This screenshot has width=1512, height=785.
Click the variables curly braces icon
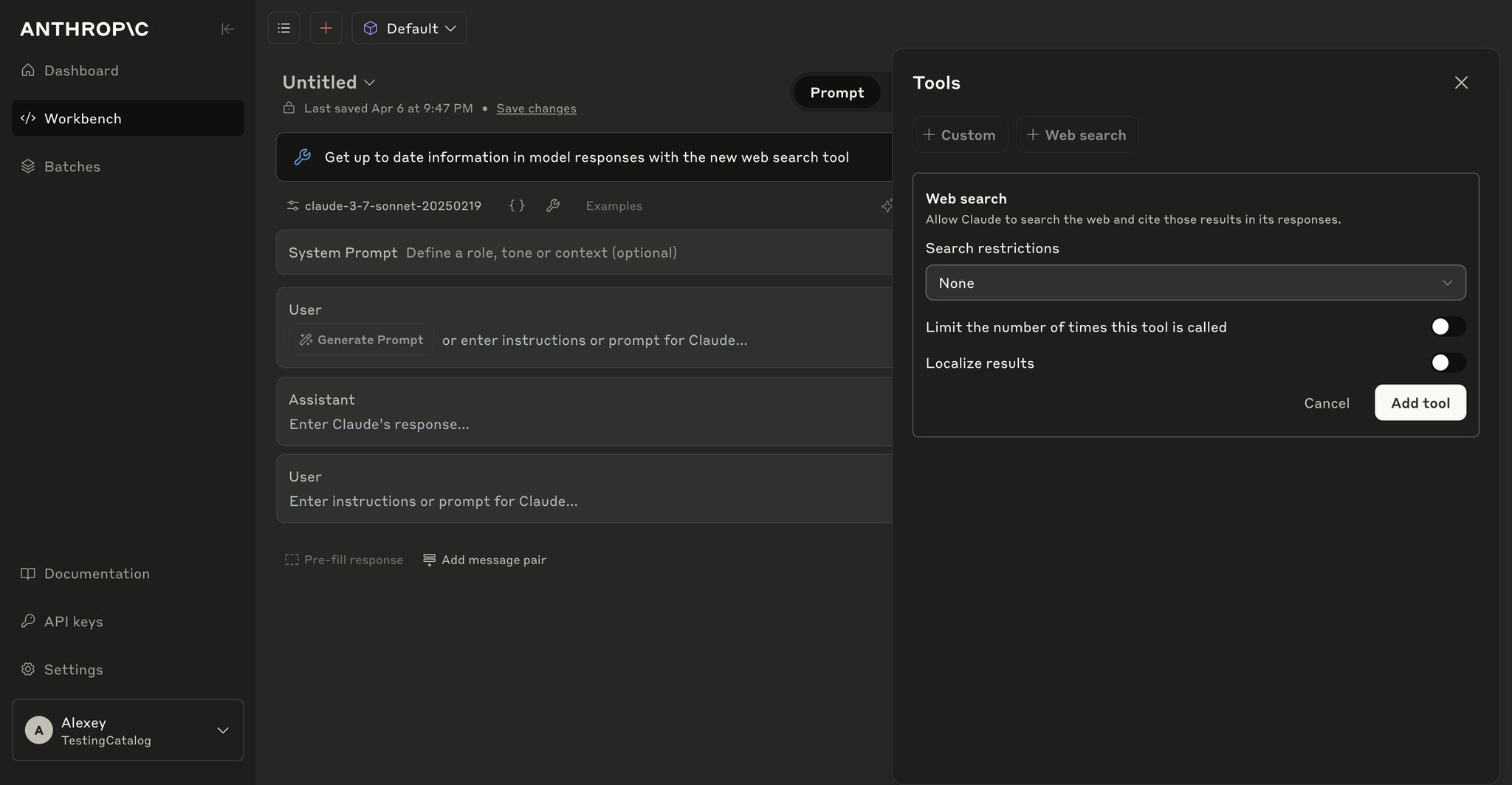(517, 206)
